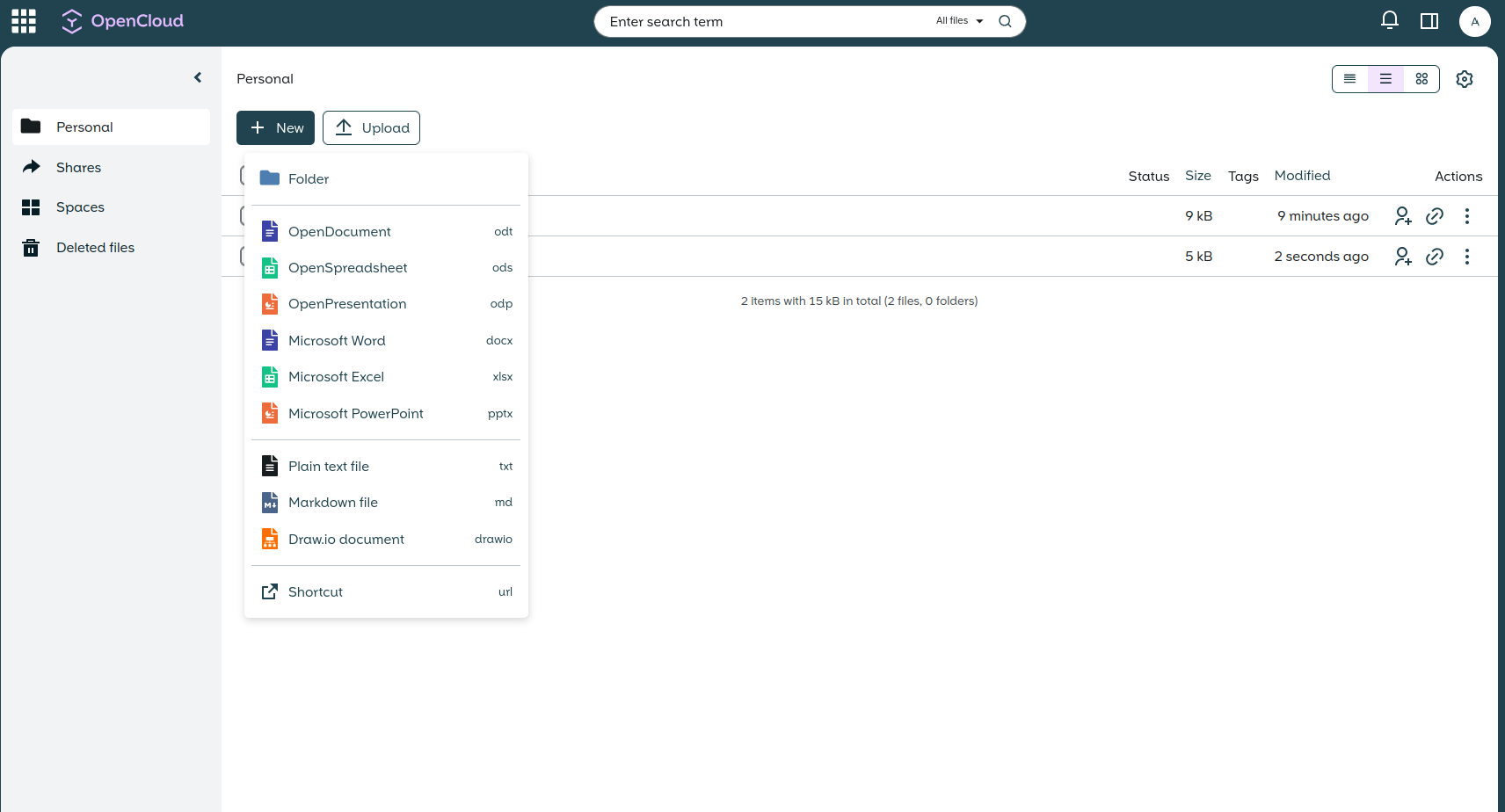Create a new Folder
The image size is (1505, 812).
pos(386,178)
